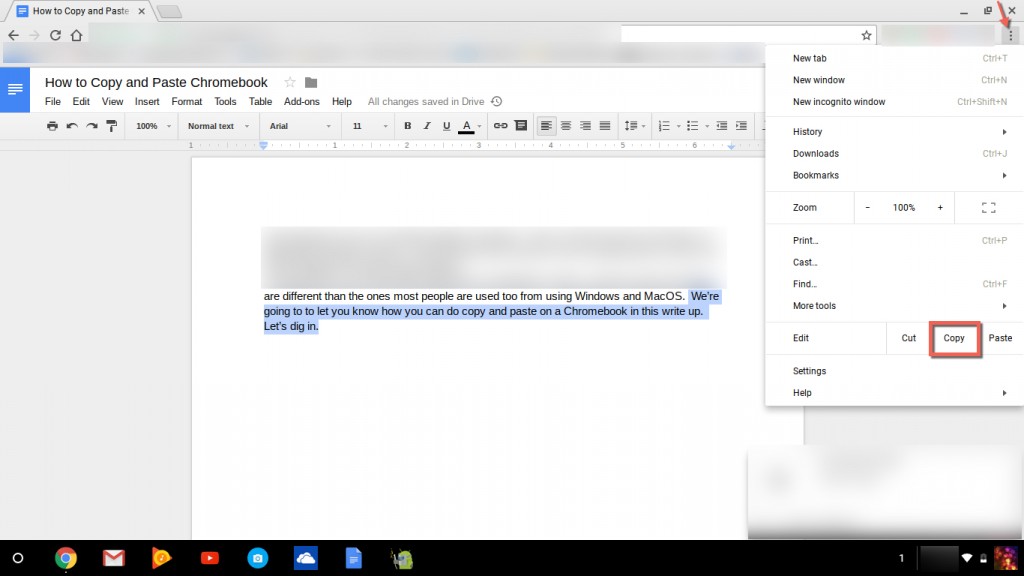Screen dimensions: 1024x576
Task: Open the Chrome OS launcher circle
Action: point(18,558)
